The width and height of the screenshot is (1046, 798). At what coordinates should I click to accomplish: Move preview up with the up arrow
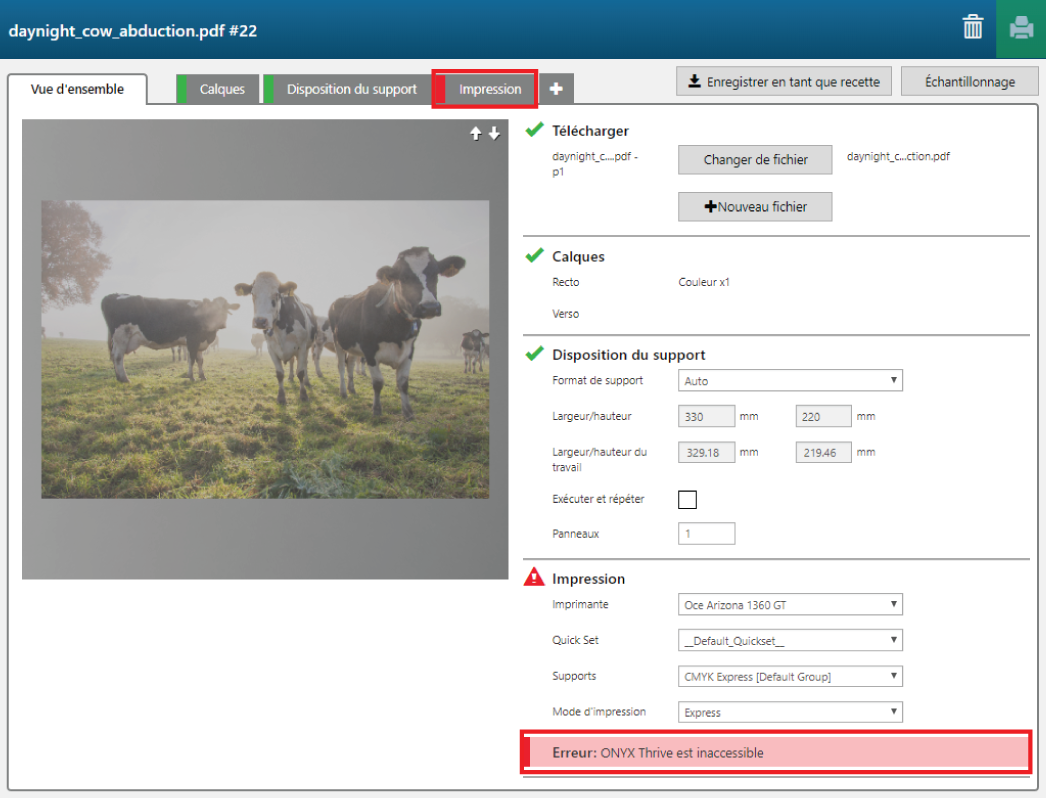tap(476, 133)
